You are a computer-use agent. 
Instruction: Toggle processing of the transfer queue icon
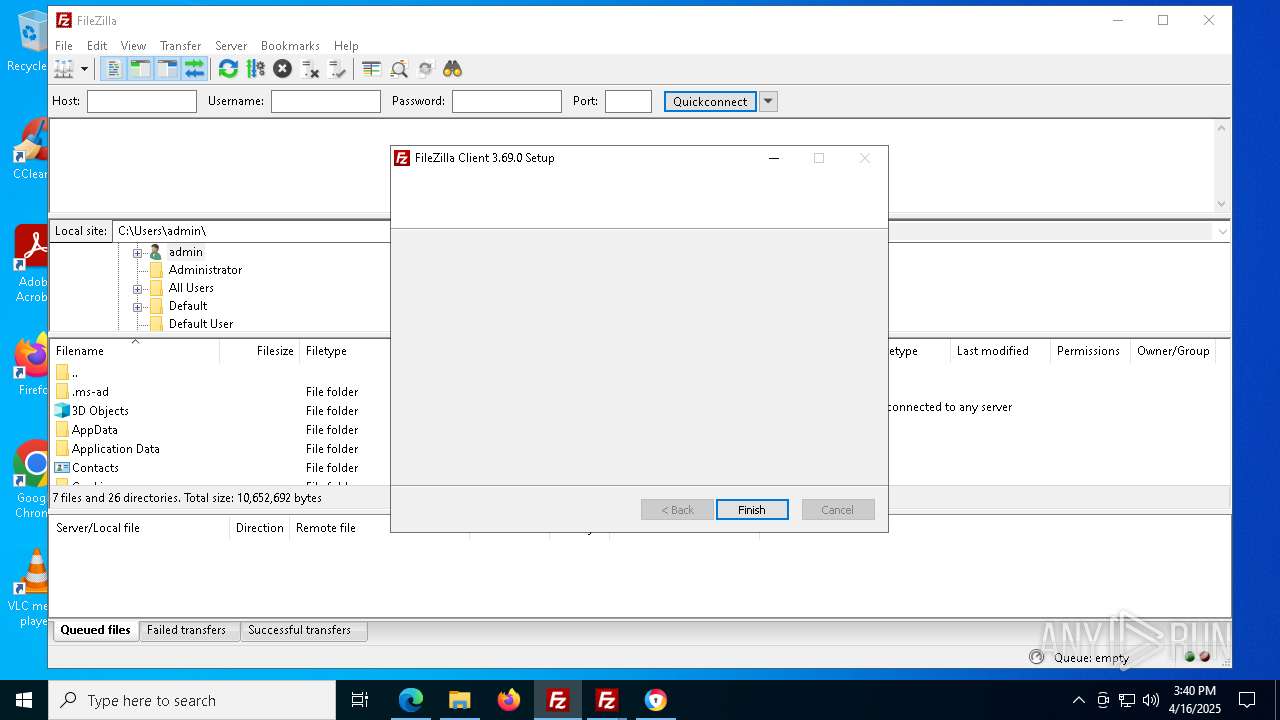point(255,69)
